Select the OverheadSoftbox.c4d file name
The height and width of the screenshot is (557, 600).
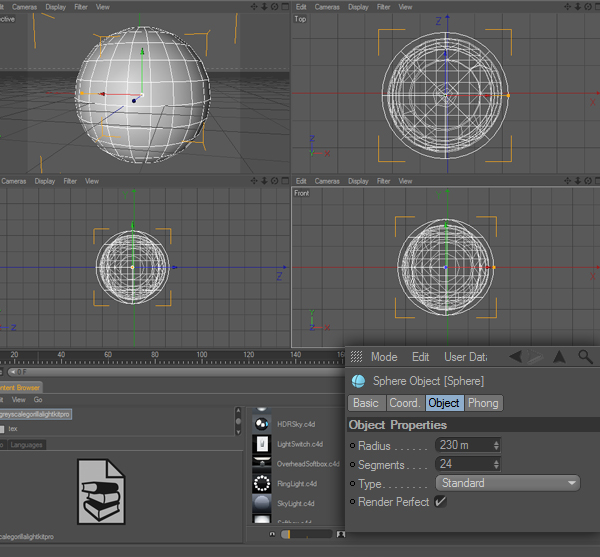[308, 464]
